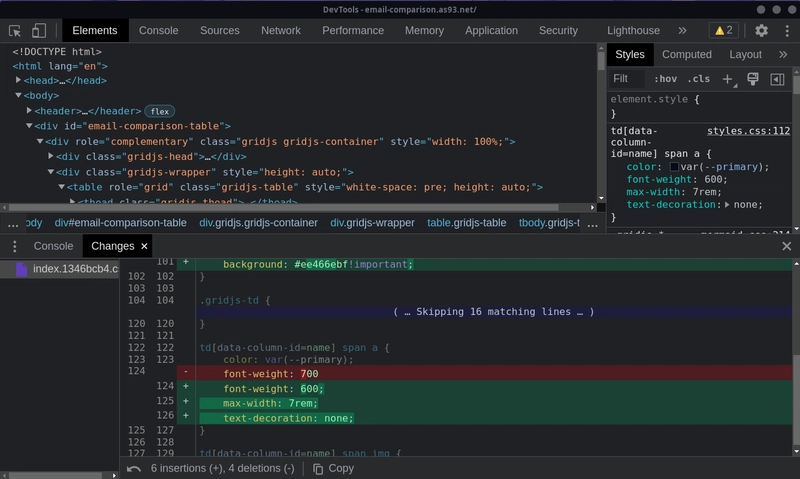Collapse the body element node
Image resolution: width=800 pixels, height=479 pixels.
pyautogui.click(x=18, y=95)
